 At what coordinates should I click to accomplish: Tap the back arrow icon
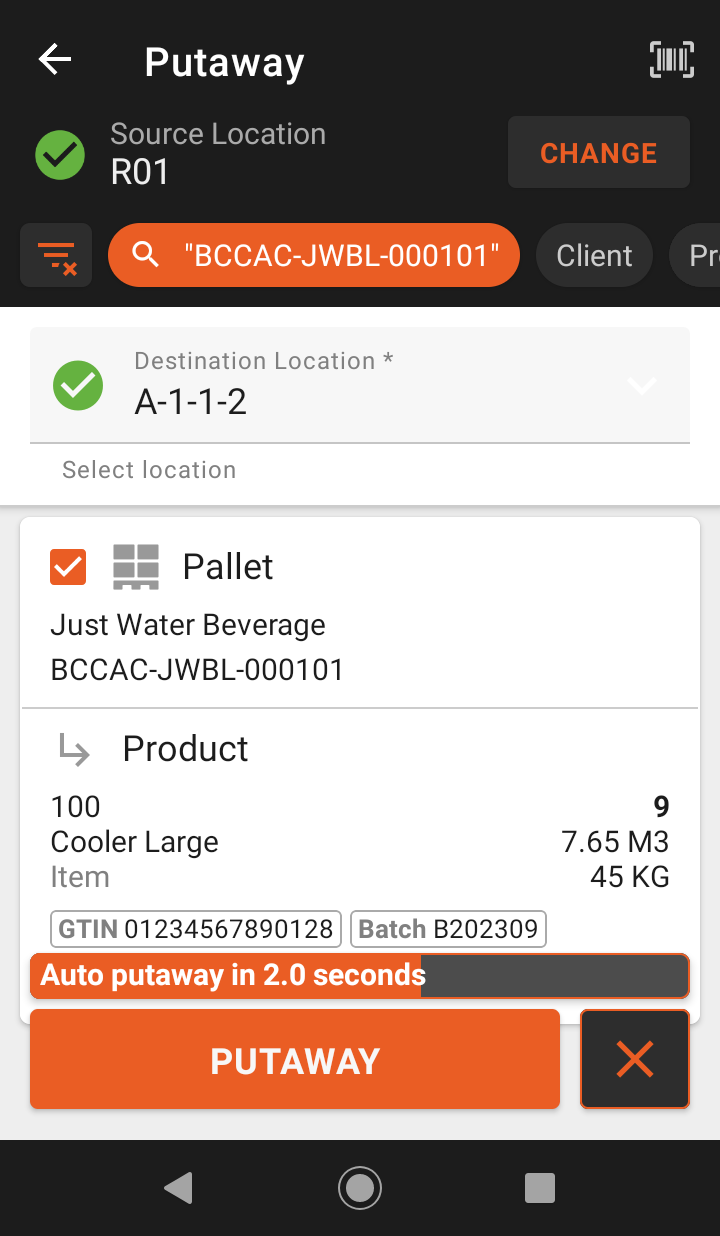click(55, 60)
